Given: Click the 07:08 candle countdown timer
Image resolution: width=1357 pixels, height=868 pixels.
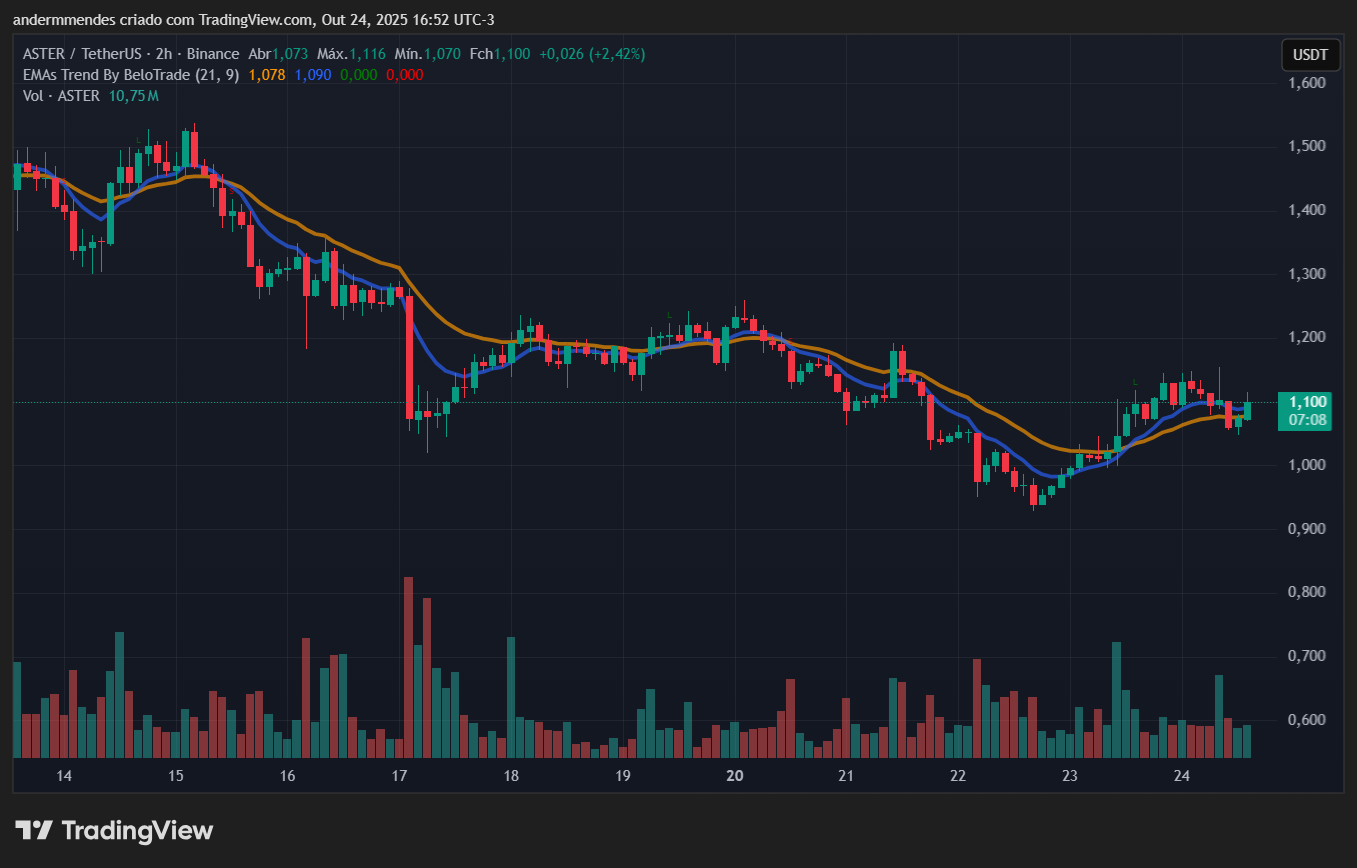Looking at the screenshot, I should coord(1308,420).
